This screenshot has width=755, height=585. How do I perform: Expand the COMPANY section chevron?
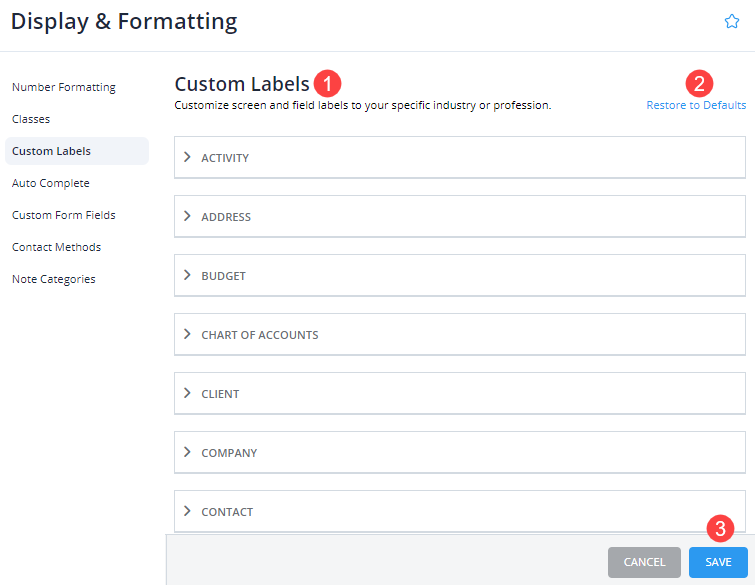tap(187, 452)
